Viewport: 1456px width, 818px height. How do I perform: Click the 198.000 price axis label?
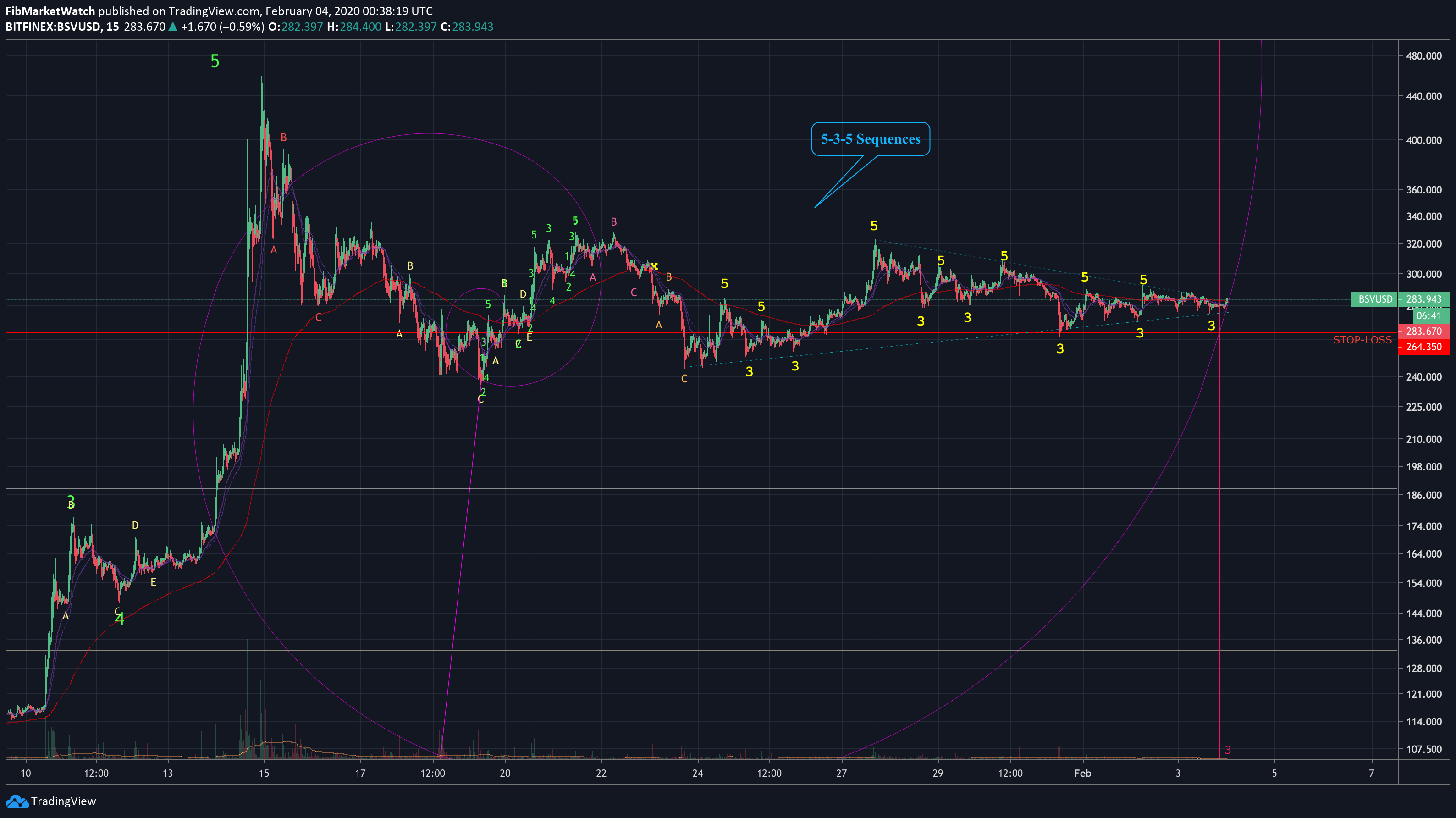click(x=1424, y=467)
